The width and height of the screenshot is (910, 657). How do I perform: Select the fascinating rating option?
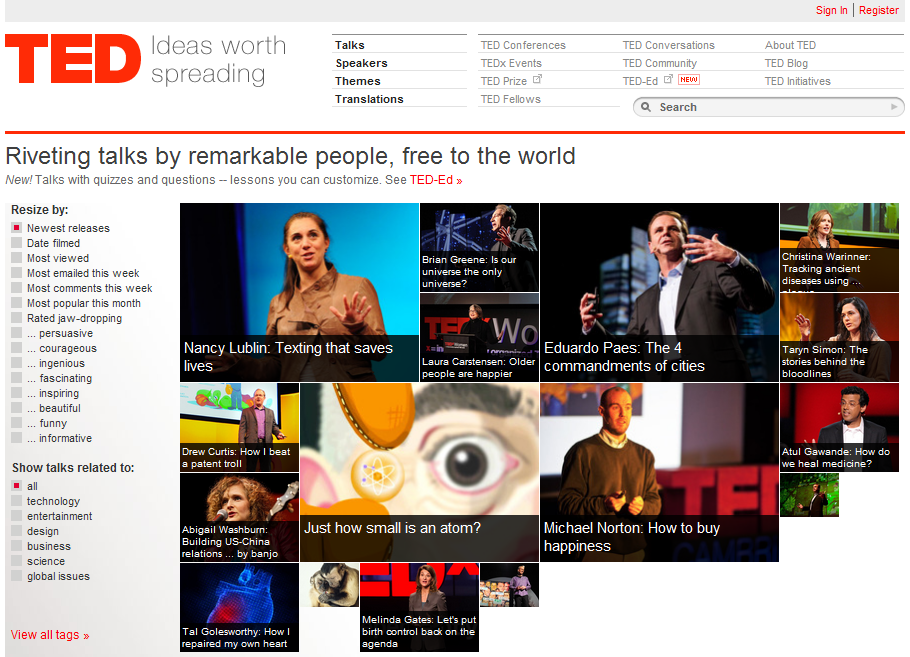pyautogui.click(x=16, y=378)
